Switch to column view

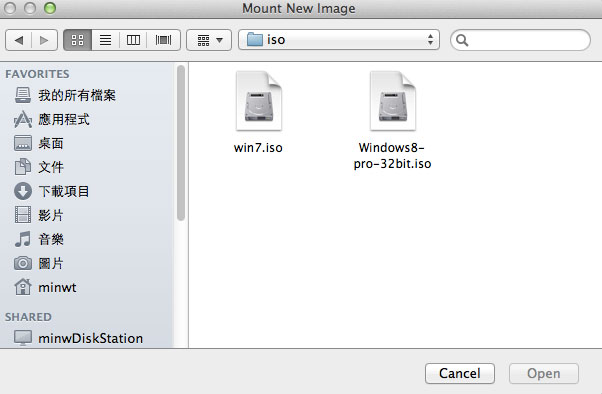(x=133, y=40)
